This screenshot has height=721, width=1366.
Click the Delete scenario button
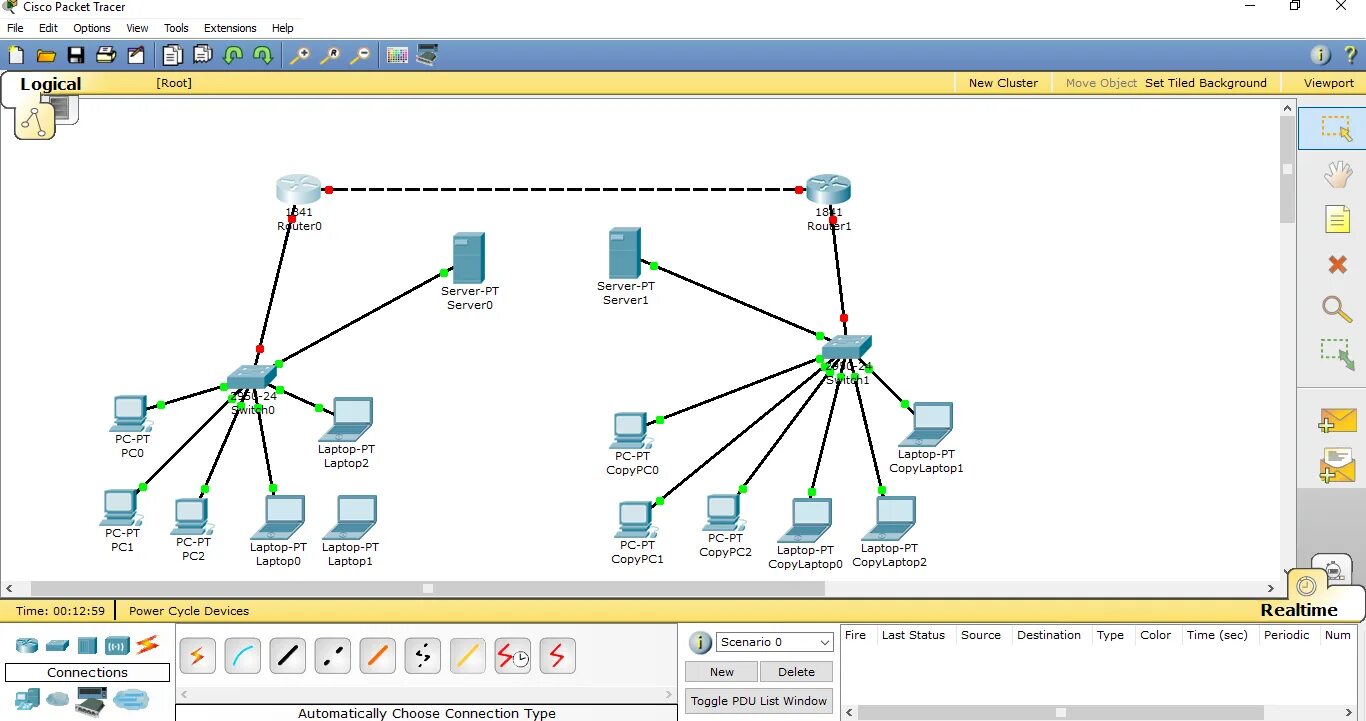[796, 672]
